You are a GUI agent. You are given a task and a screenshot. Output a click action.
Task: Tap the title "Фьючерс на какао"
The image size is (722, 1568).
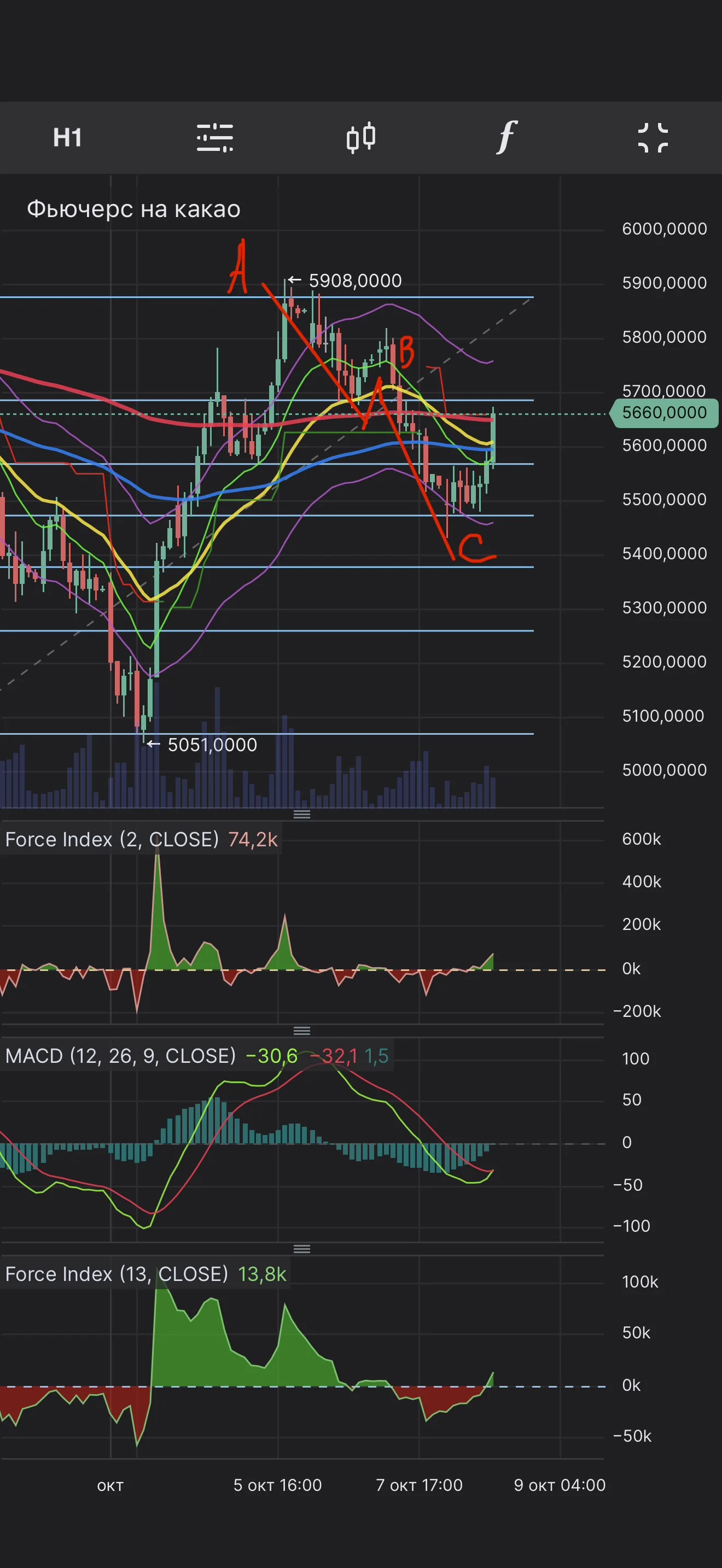coord(134,209)
